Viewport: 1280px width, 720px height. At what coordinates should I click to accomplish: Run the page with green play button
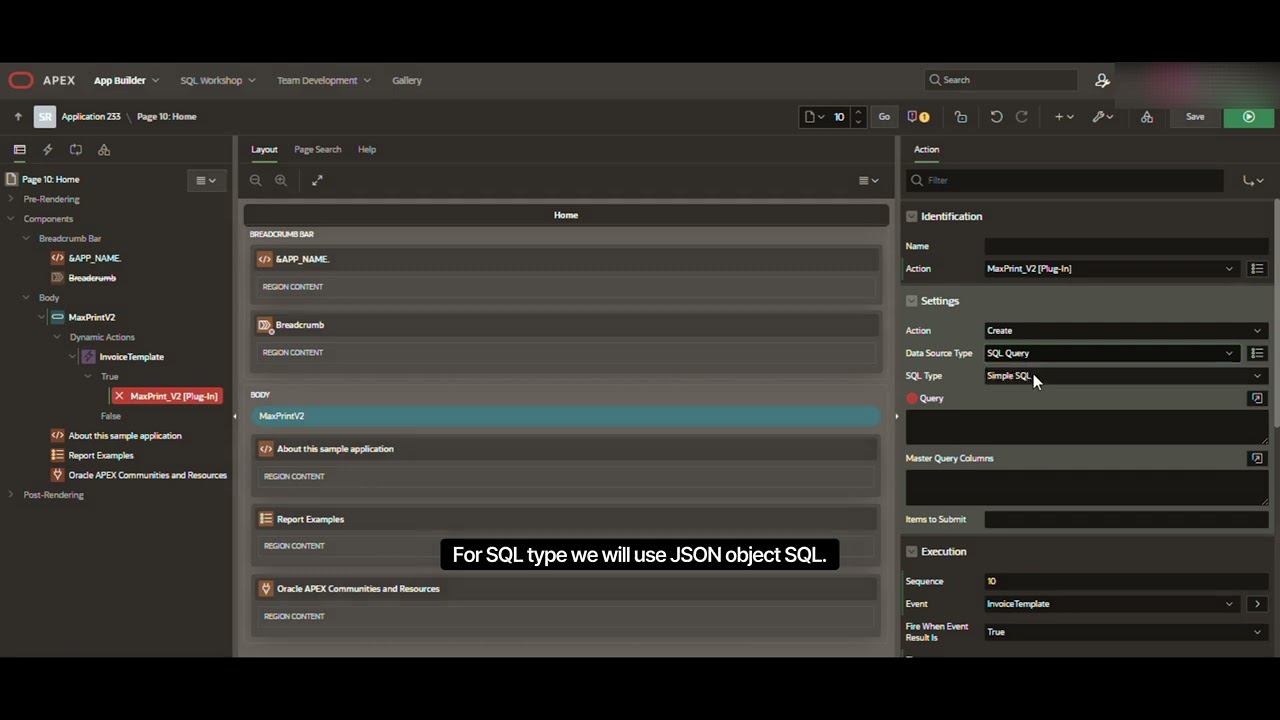(1249, 117)
